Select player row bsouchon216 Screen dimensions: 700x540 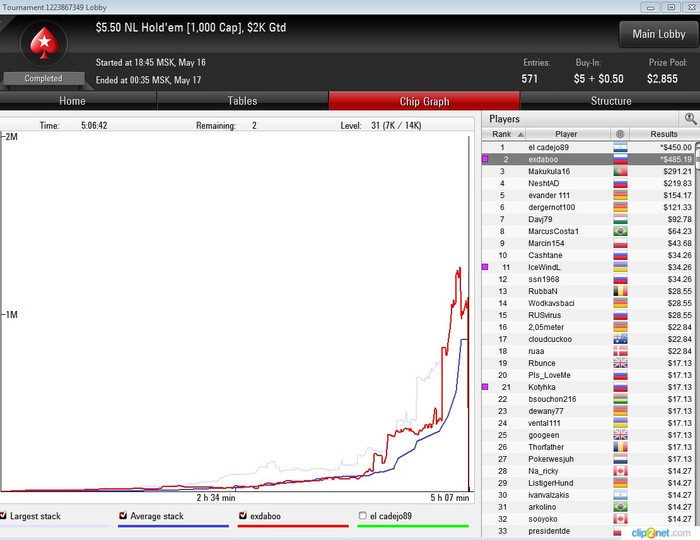click(588, 399)
